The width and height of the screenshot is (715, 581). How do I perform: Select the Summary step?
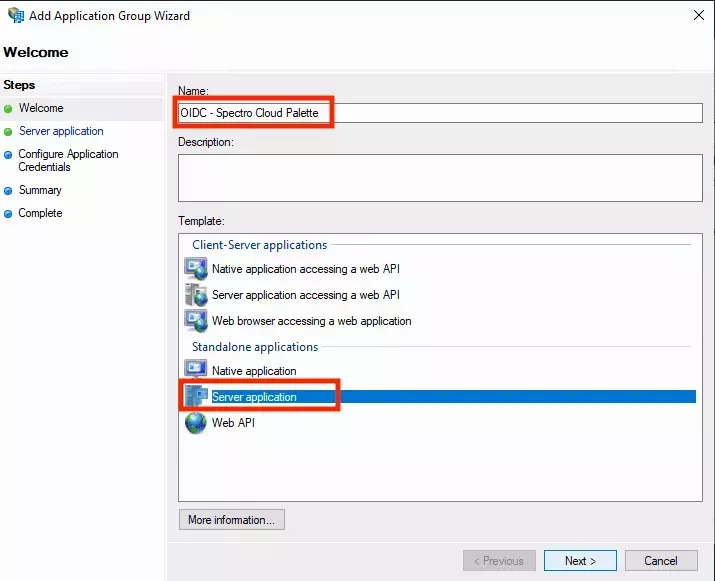[x=40, y=190]
